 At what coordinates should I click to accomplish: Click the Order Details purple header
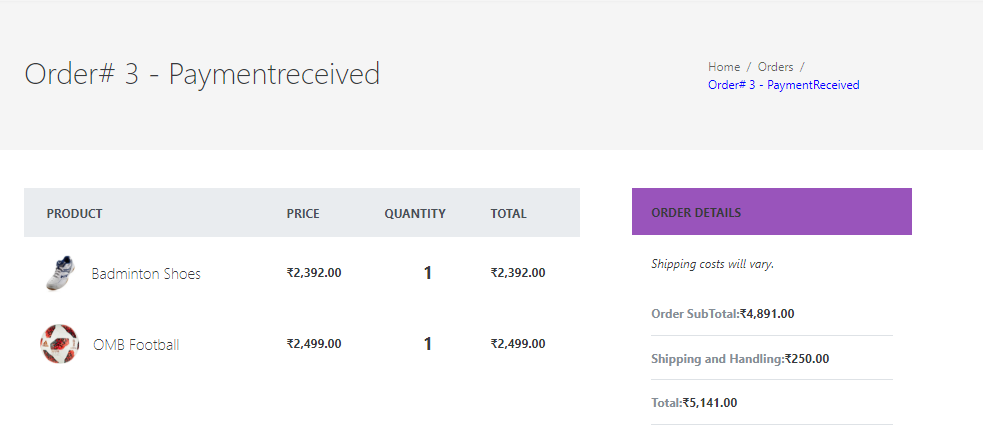772,212
